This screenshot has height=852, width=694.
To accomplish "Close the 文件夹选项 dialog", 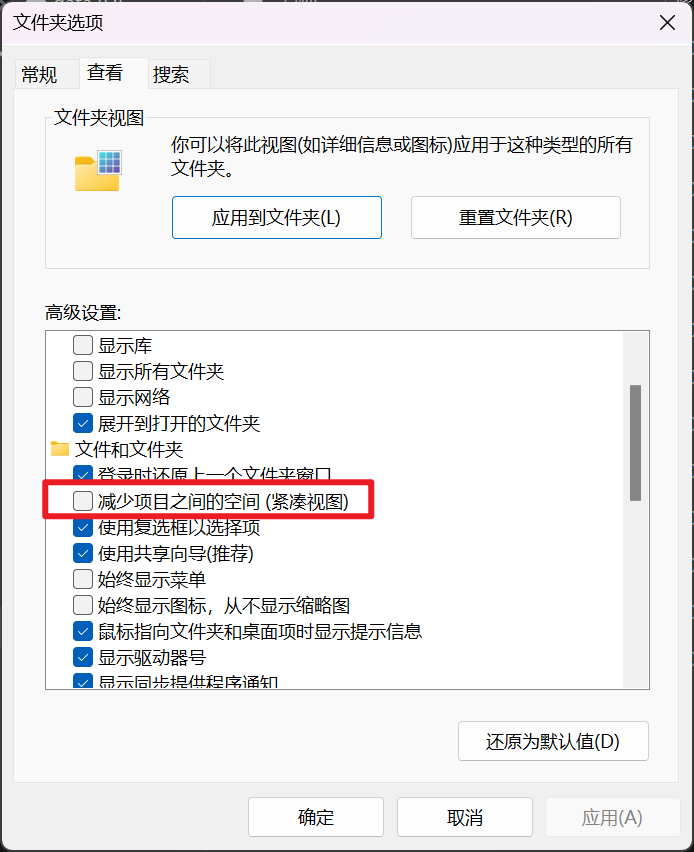I will click(x=667, y=23).
